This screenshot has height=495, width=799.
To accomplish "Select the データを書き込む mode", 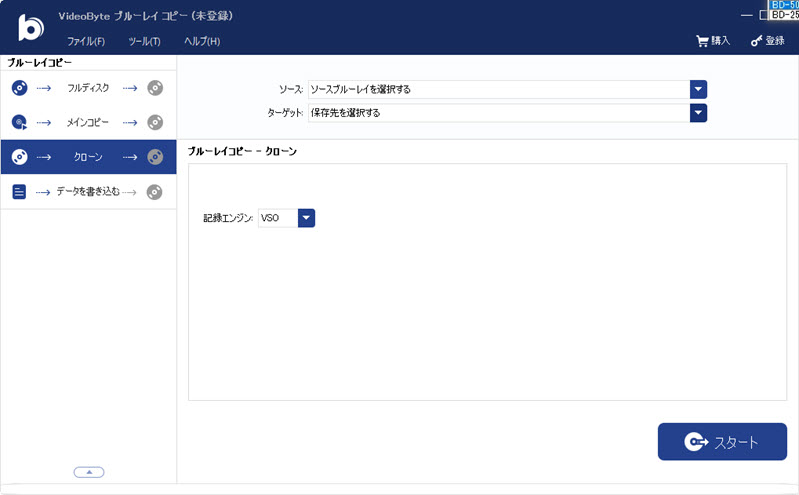I will [88, 192].
